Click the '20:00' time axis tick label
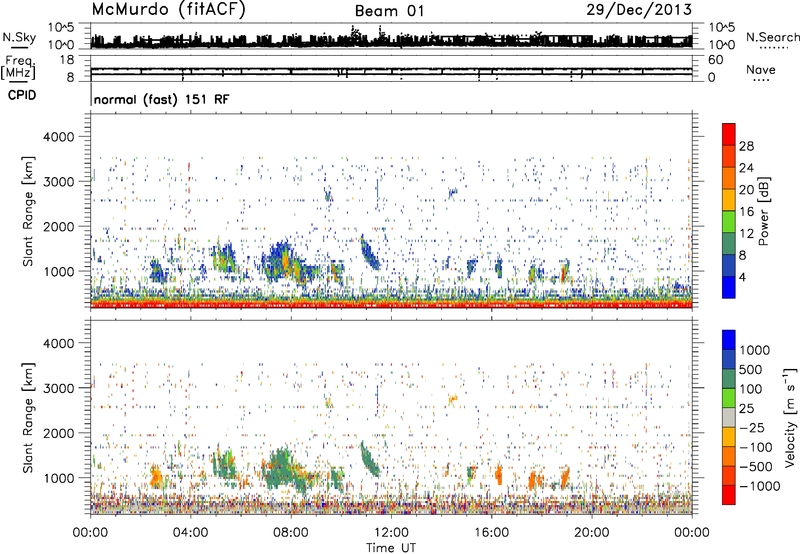The width and height of the screenshot is (800, 554). tap(591, 533)
